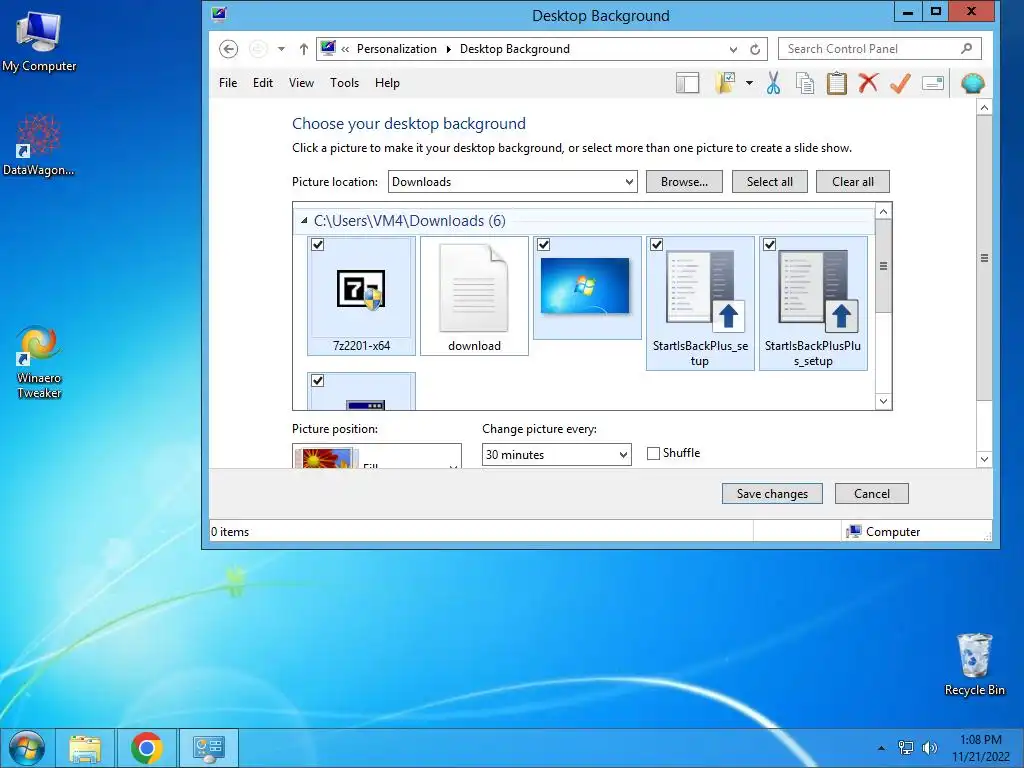Open the Recycle Bin icon
The image size is (1024, 768).
coord(974,664)
